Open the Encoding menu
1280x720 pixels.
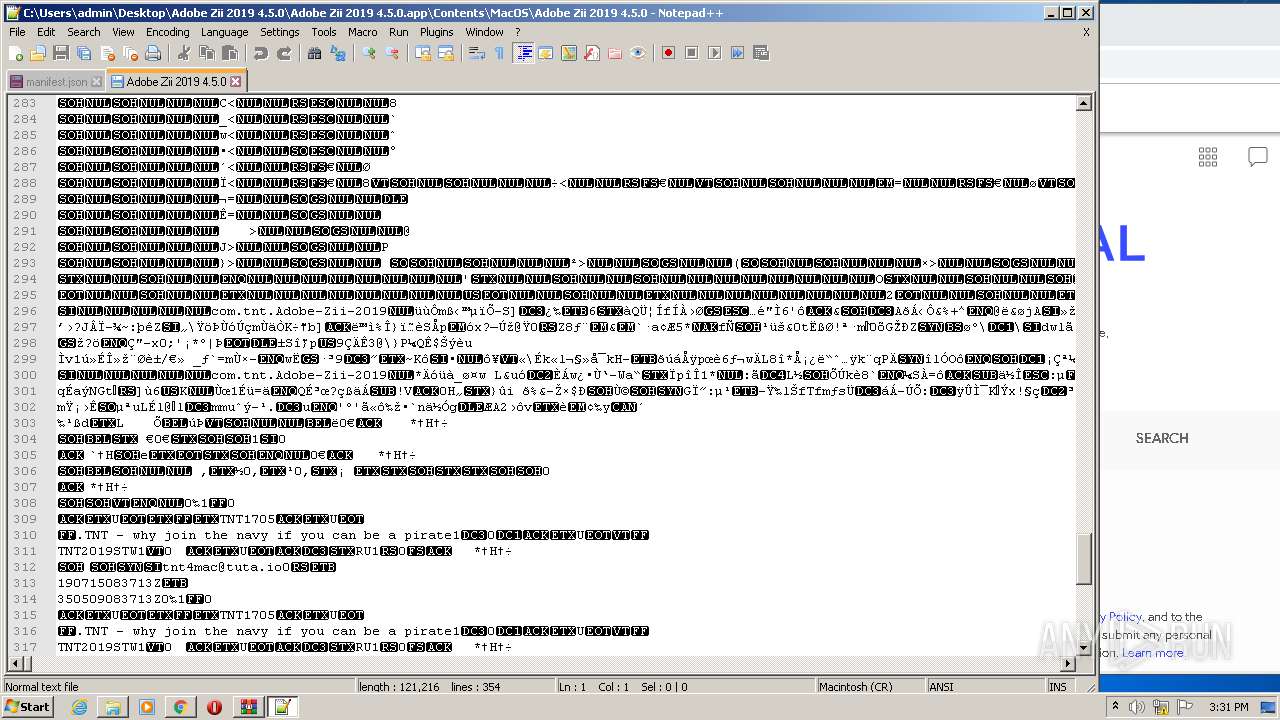pyautogui.click(x=167, y=32)
